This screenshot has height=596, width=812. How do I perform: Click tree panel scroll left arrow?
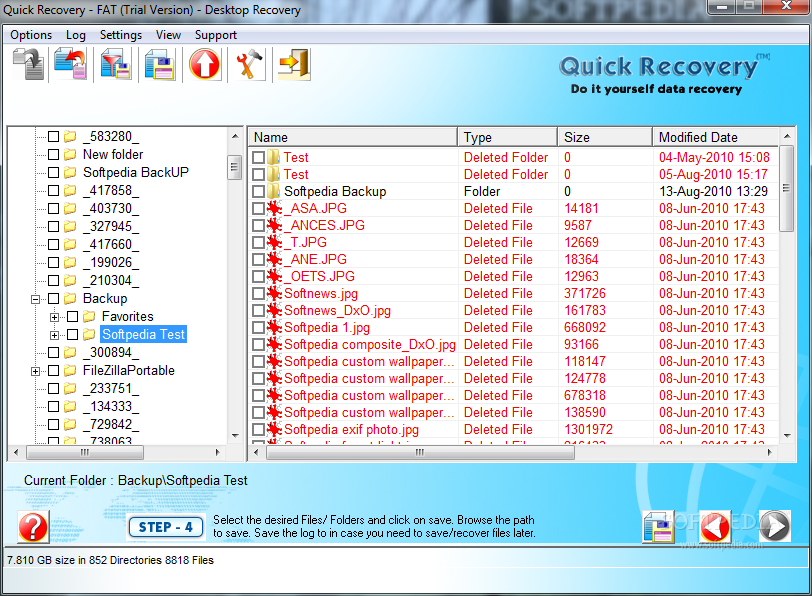[x=16, y=453]
